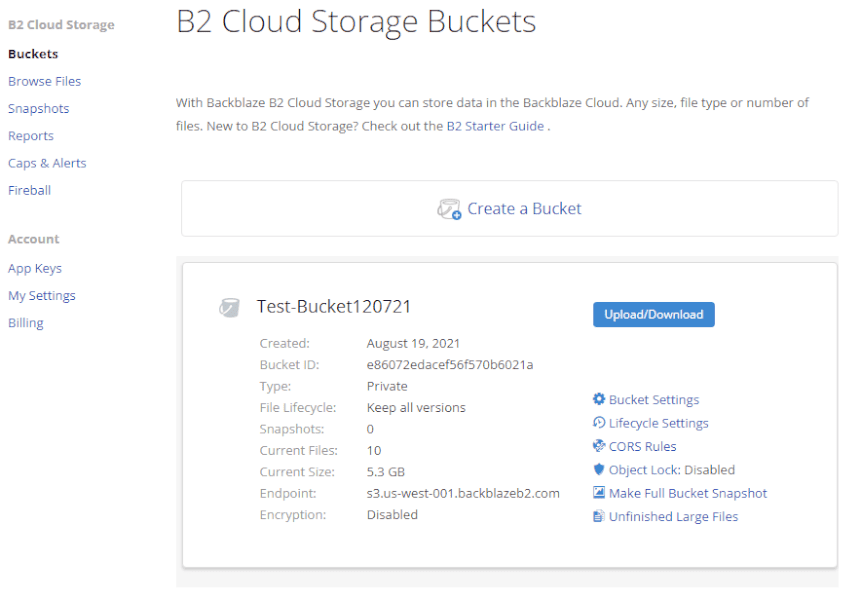
Task: Click the Bucket Settings gear icon
Action: [599, 399]
